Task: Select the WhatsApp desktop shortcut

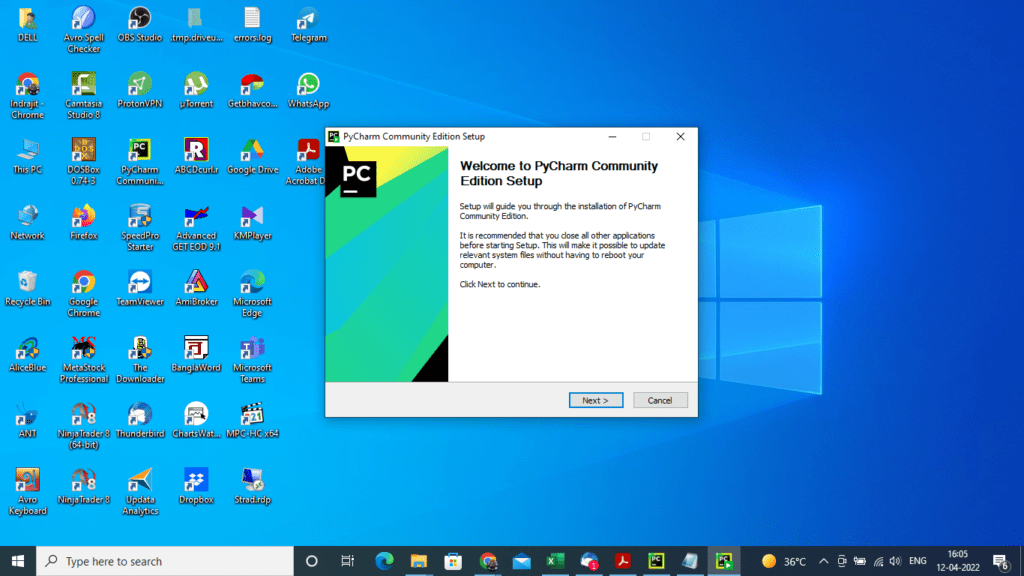Action: point(308,91)
